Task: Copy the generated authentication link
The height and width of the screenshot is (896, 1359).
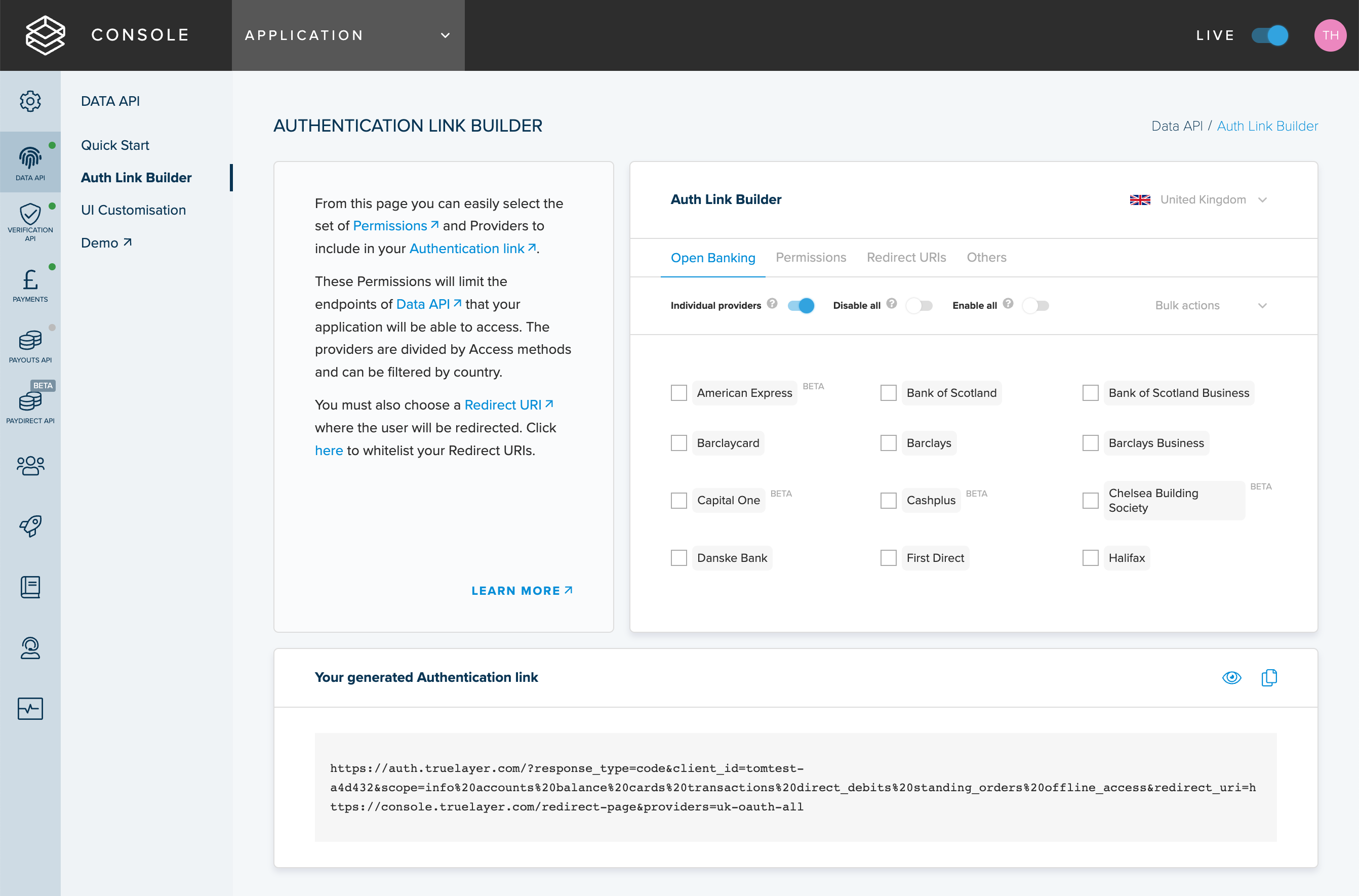Action: click(x=1269, y=677)
